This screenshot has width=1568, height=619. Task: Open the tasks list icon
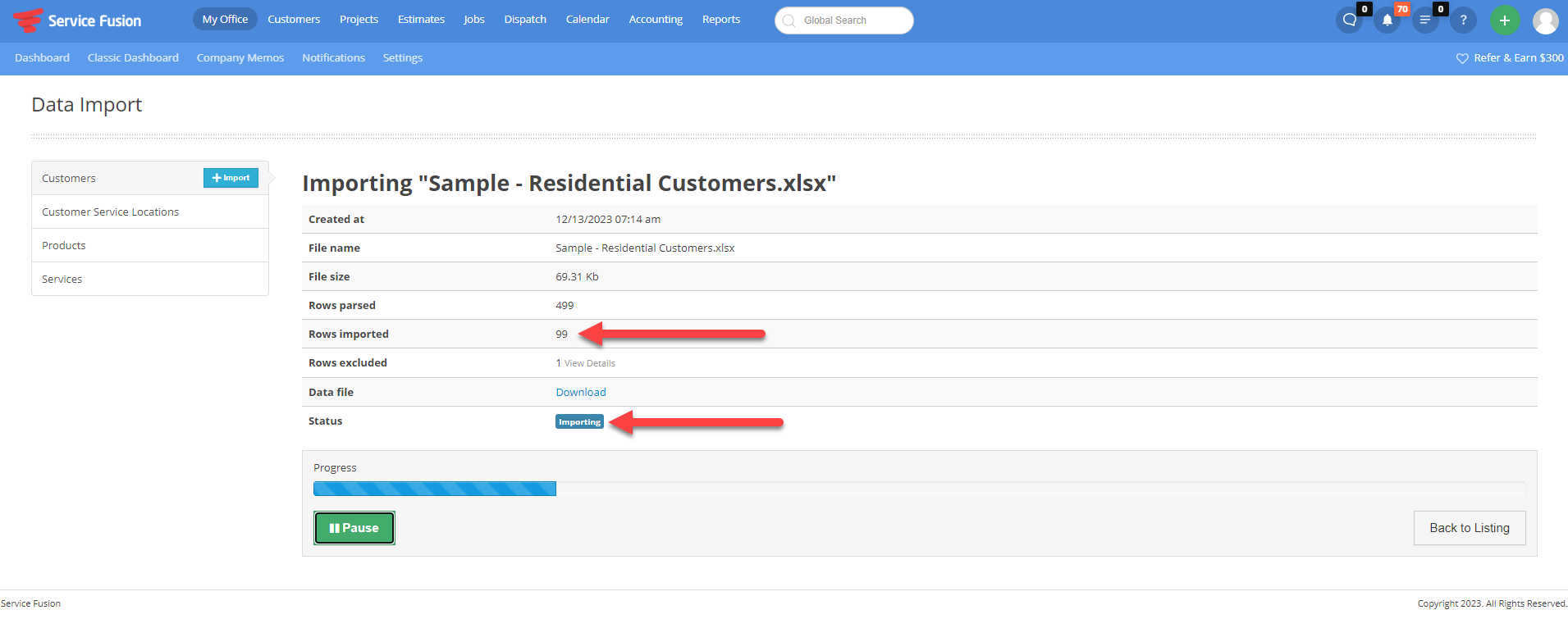(1425, 20)
